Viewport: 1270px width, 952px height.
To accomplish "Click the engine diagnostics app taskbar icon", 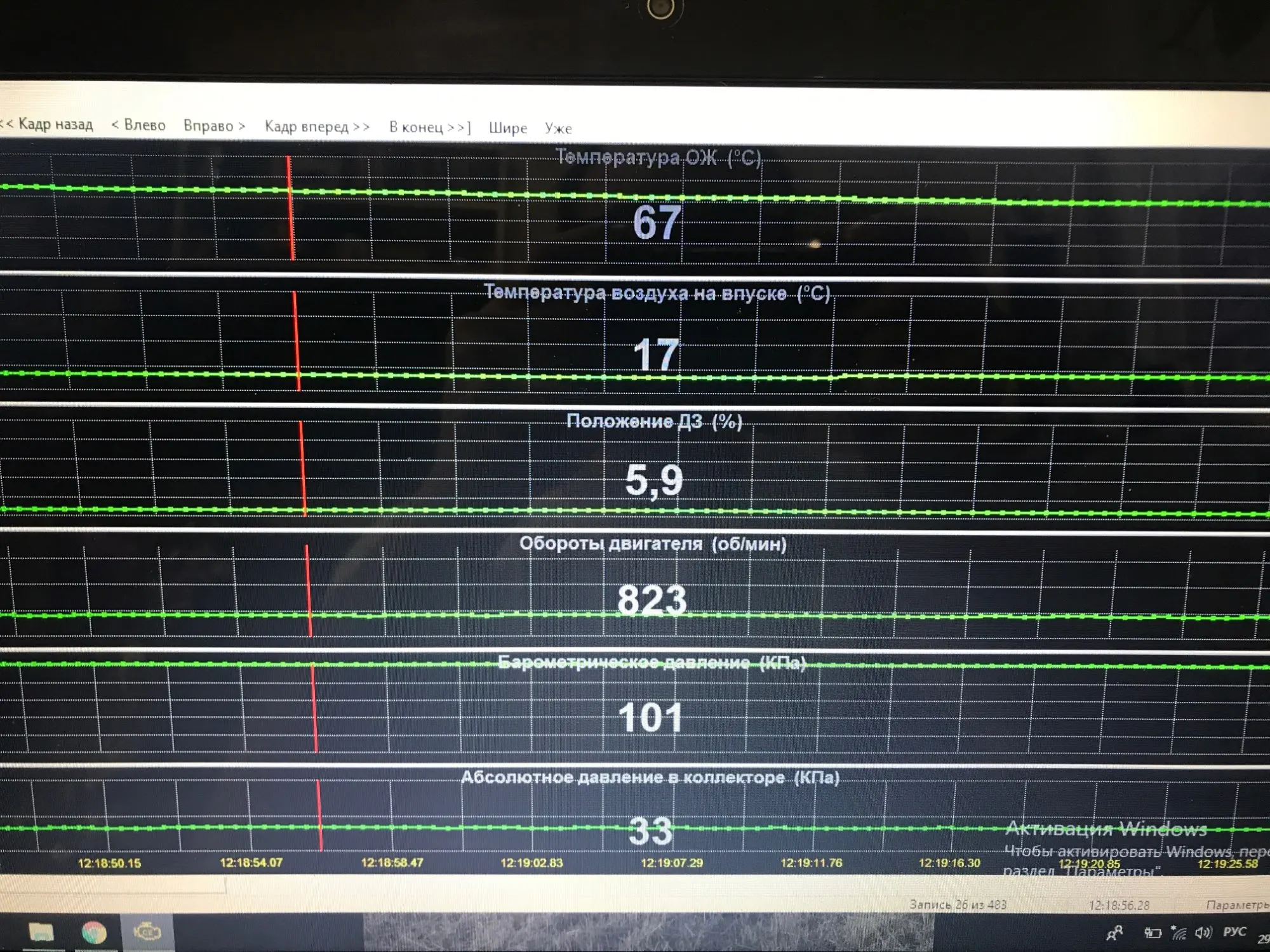I will (x=147, y=932).
